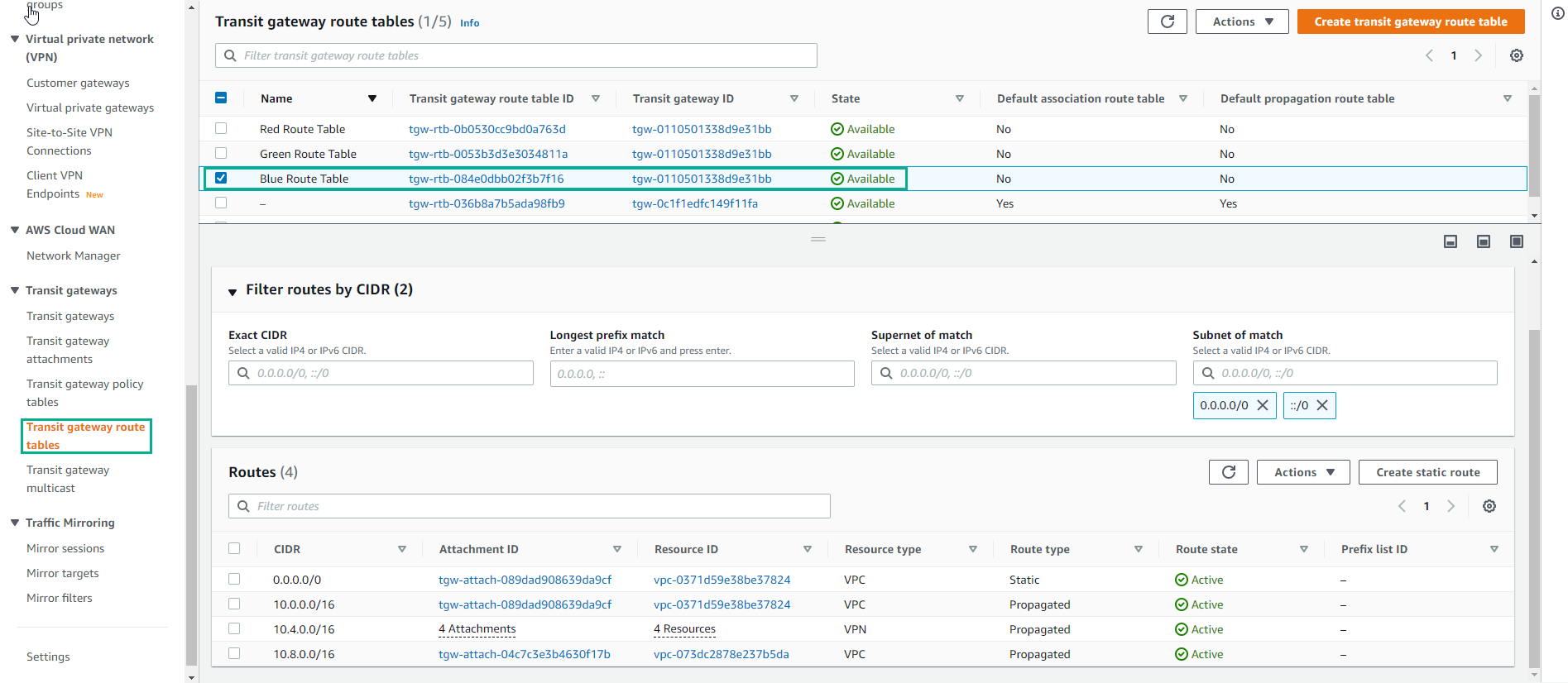
Task: Select the Red Route Table checkbox
Action: (x=221, y=128)
